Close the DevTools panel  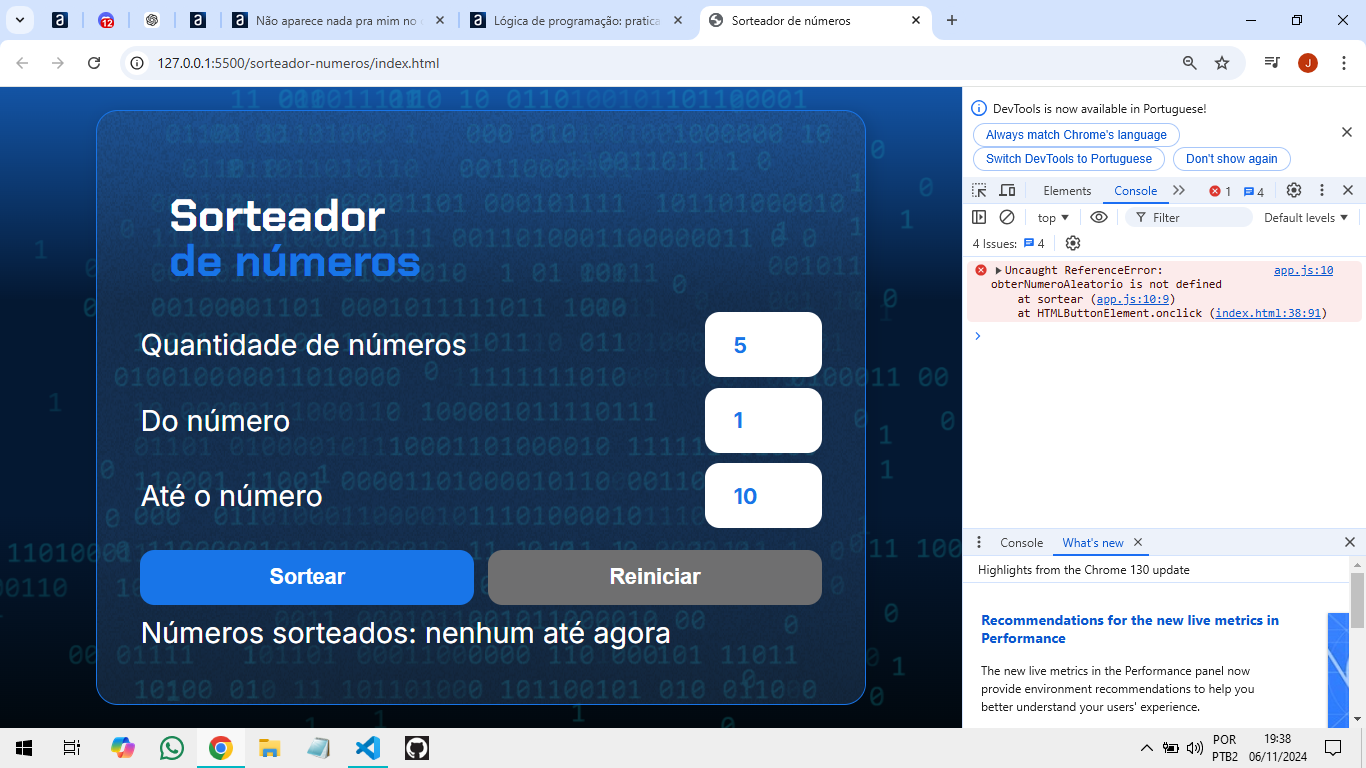(x=1348, y=190)
